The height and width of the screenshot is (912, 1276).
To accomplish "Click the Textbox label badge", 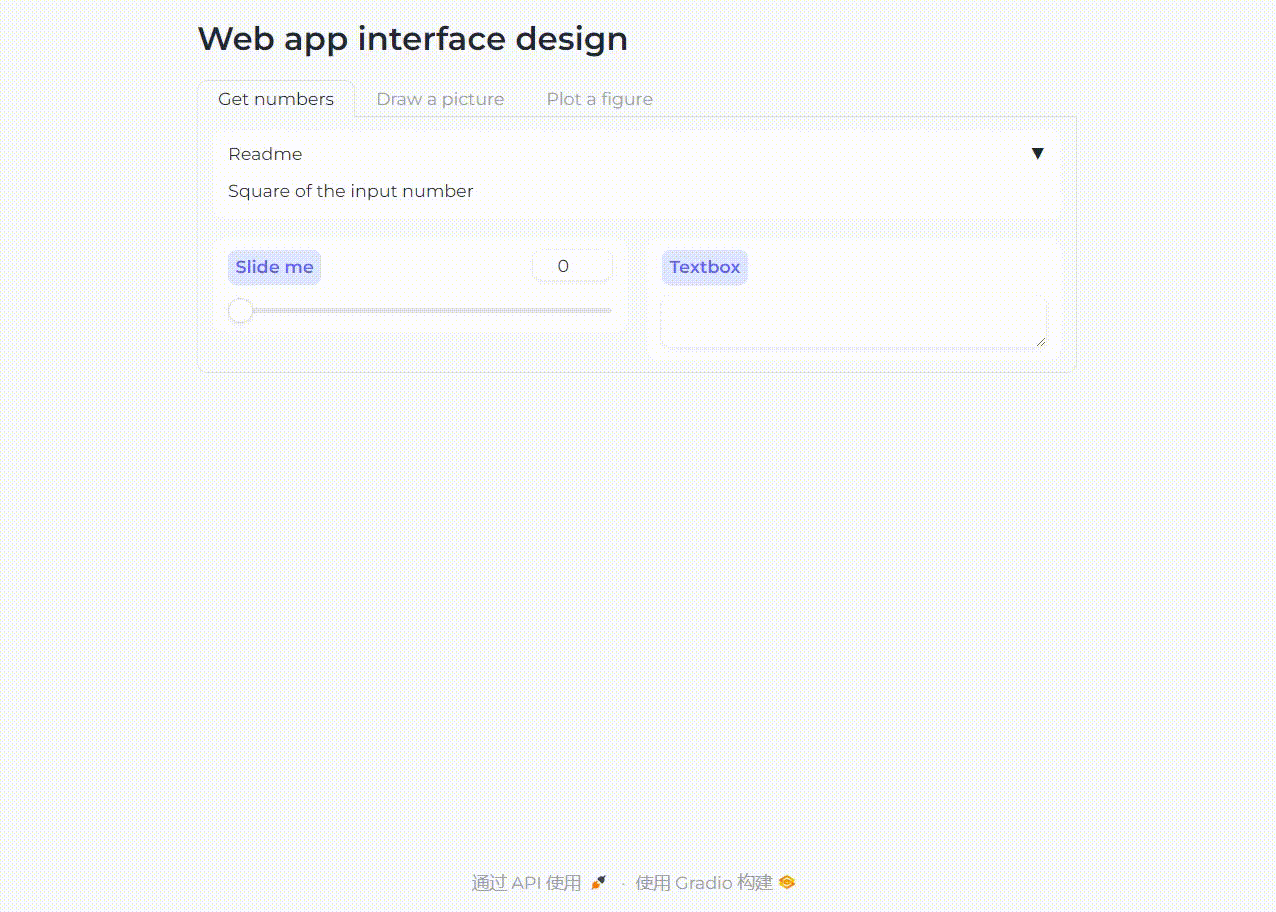I will coord(705,267).
